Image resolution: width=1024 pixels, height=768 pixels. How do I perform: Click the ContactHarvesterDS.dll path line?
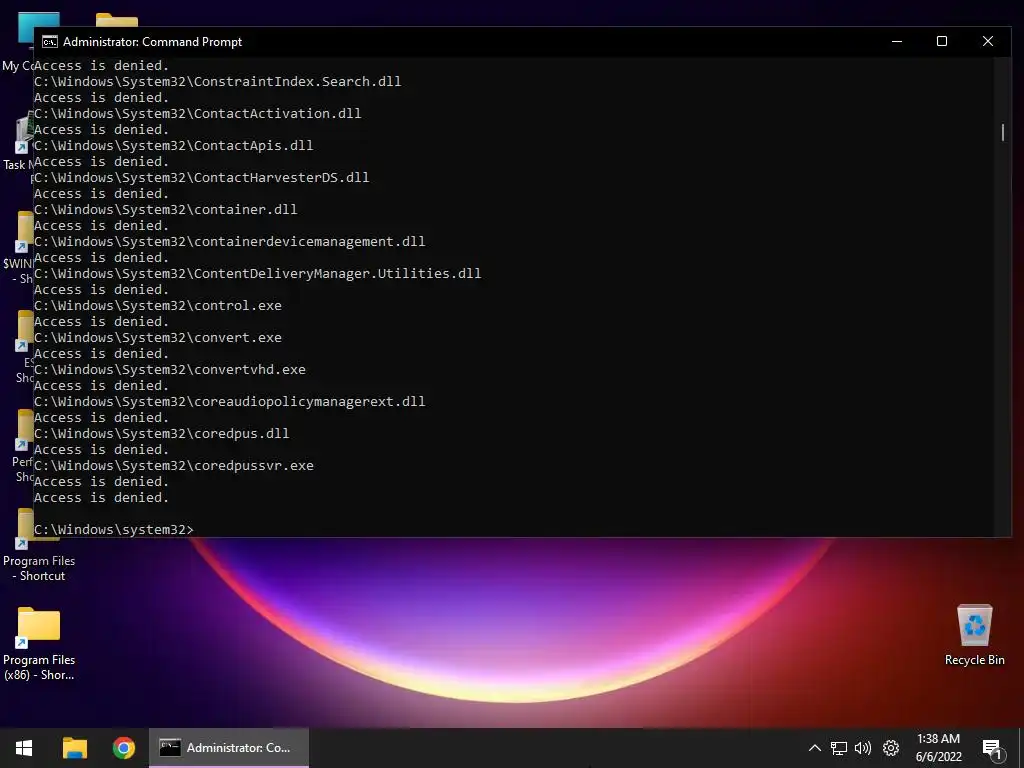pyautogui.click(x=202, y=178)
